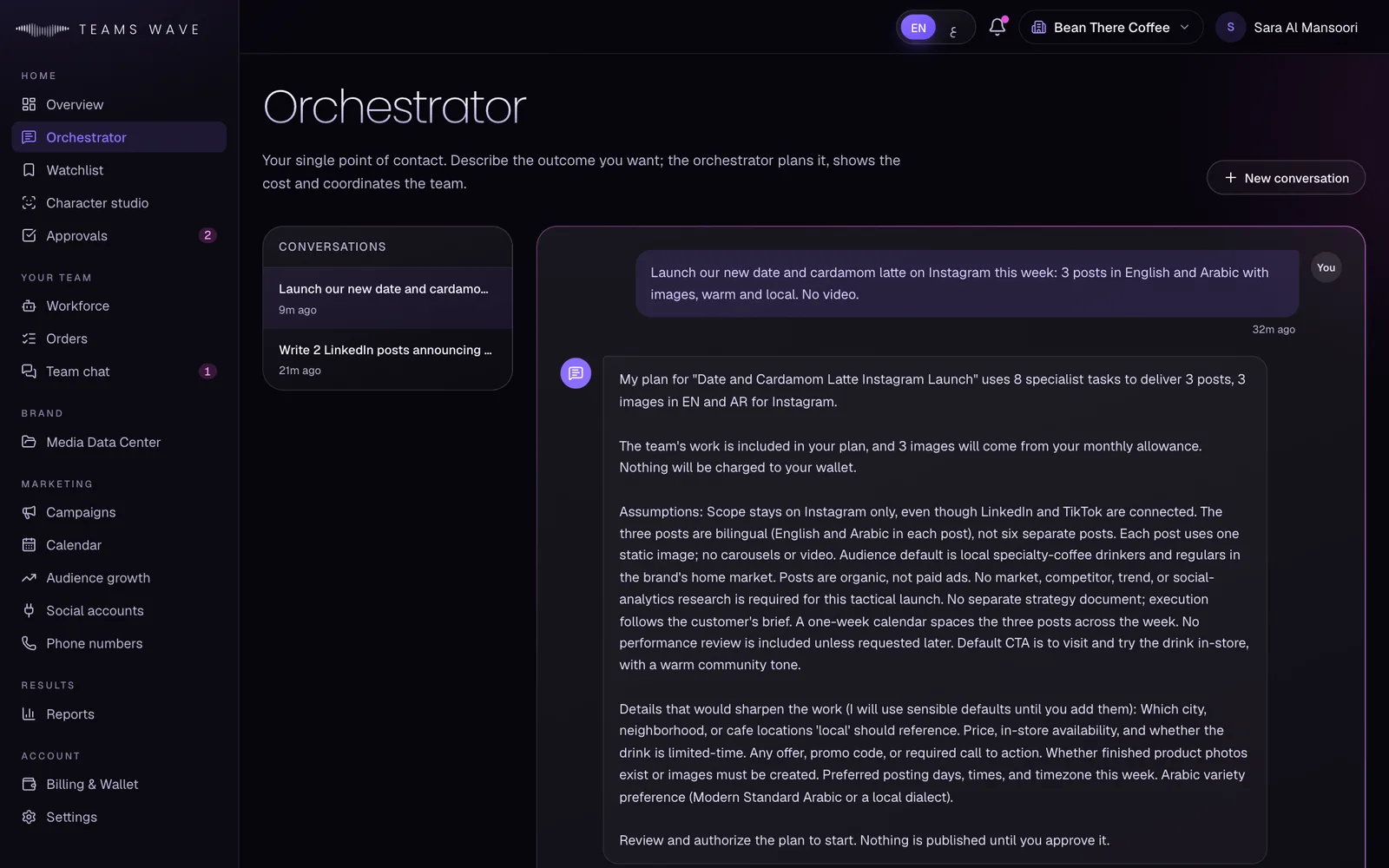This screenshot has width=1389, height=868.
Task: Click the Approvals checkbox icon
Action: [x=29, y=235]
